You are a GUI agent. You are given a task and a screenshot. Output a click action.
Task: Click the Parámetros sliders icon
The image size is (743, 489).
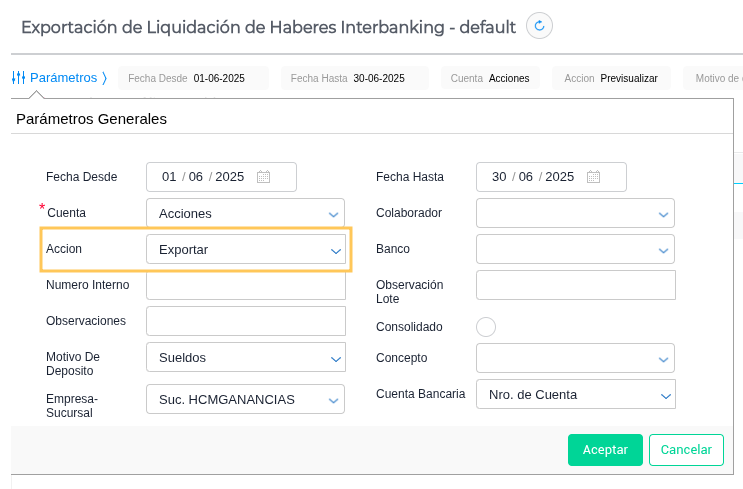pyautogui.click(x=18, y=77)
